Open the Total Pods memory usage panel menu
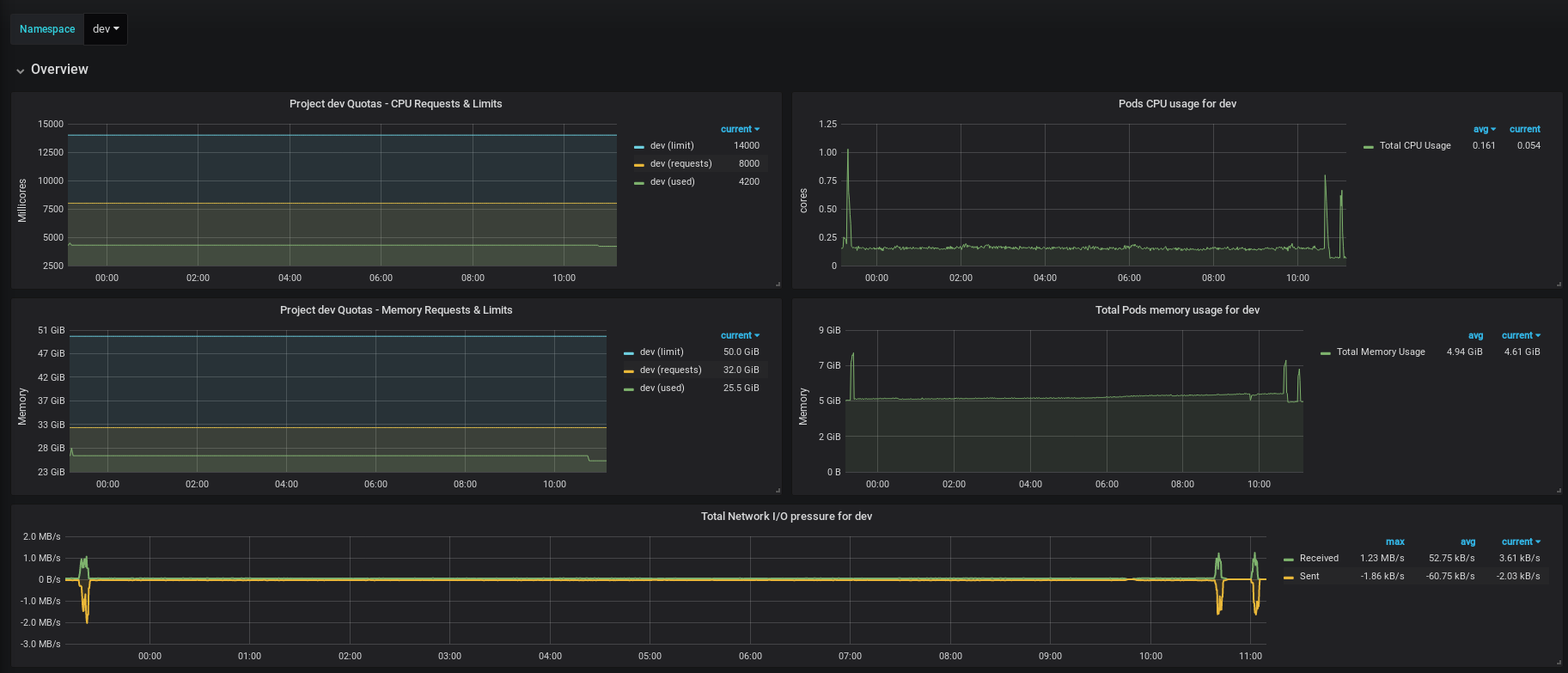 pos(1177,310)
